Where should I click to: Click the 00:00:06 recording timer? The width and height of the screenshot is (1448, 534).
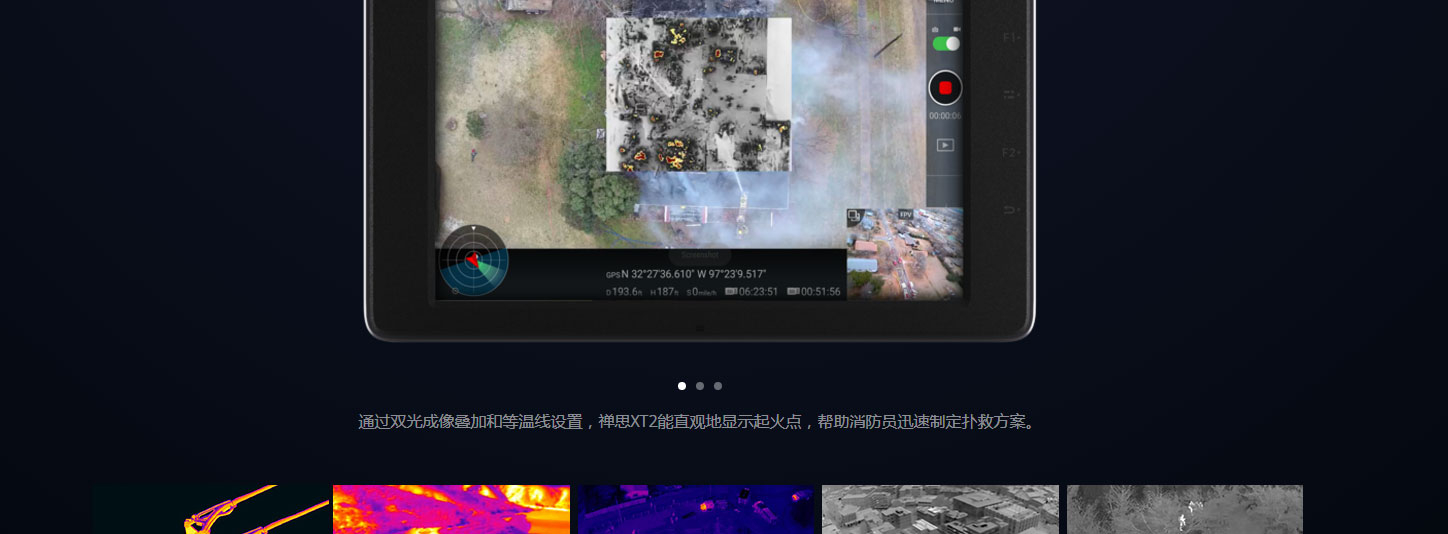pyautogui.click(x=945, y=116)
